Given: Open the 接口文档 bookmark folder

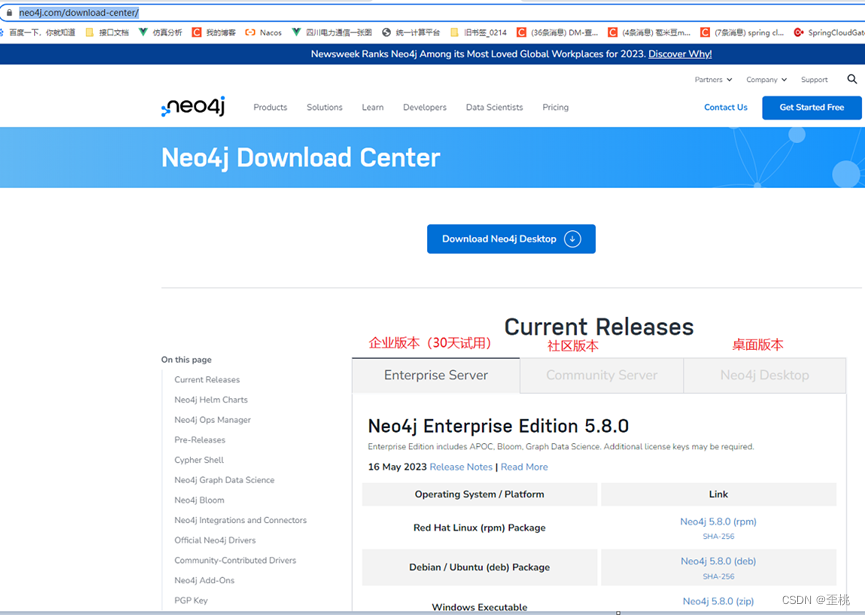Looking at the screenshot, I should (108, 33).
